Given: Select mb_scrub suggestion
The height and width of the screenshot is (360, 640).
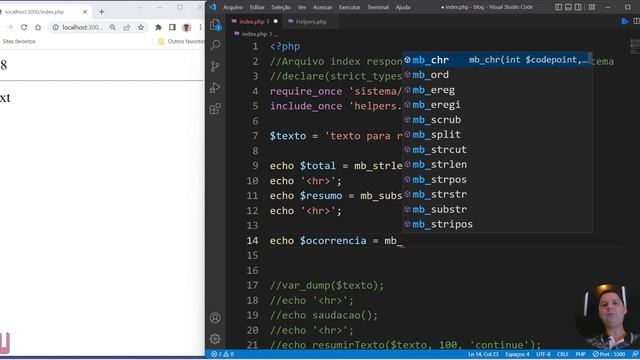Looking at the screenshot, I should click(498, 120).
